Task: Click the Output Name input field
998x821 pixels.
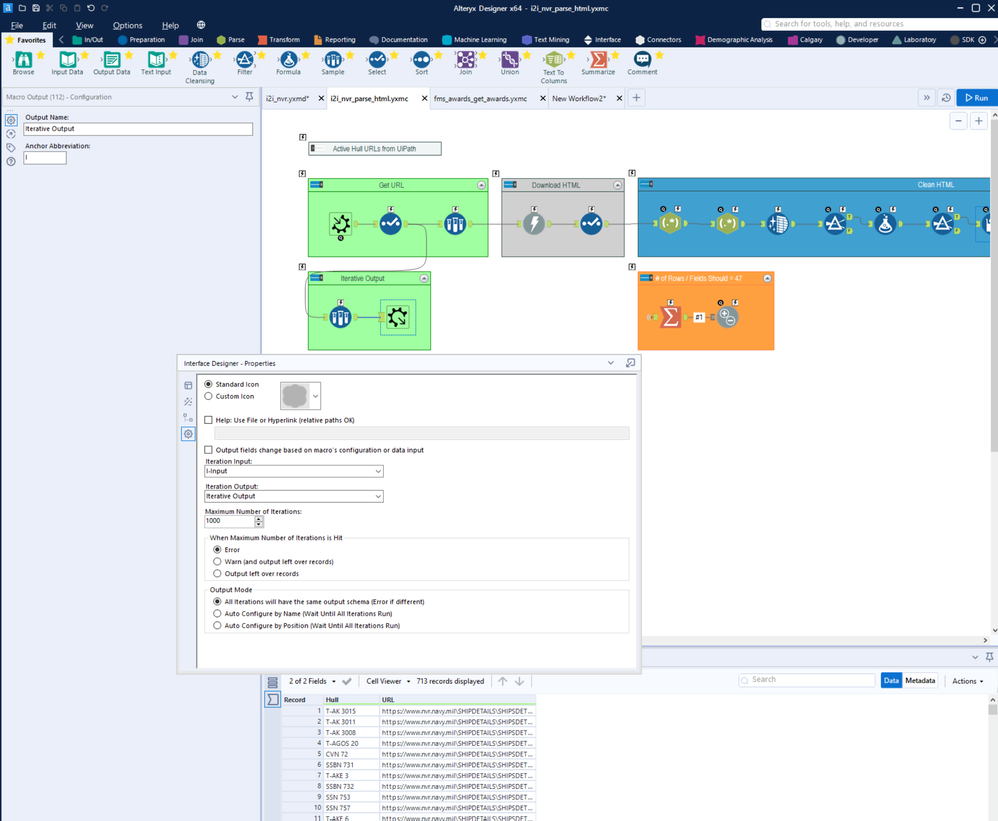Action: (138, 129)
